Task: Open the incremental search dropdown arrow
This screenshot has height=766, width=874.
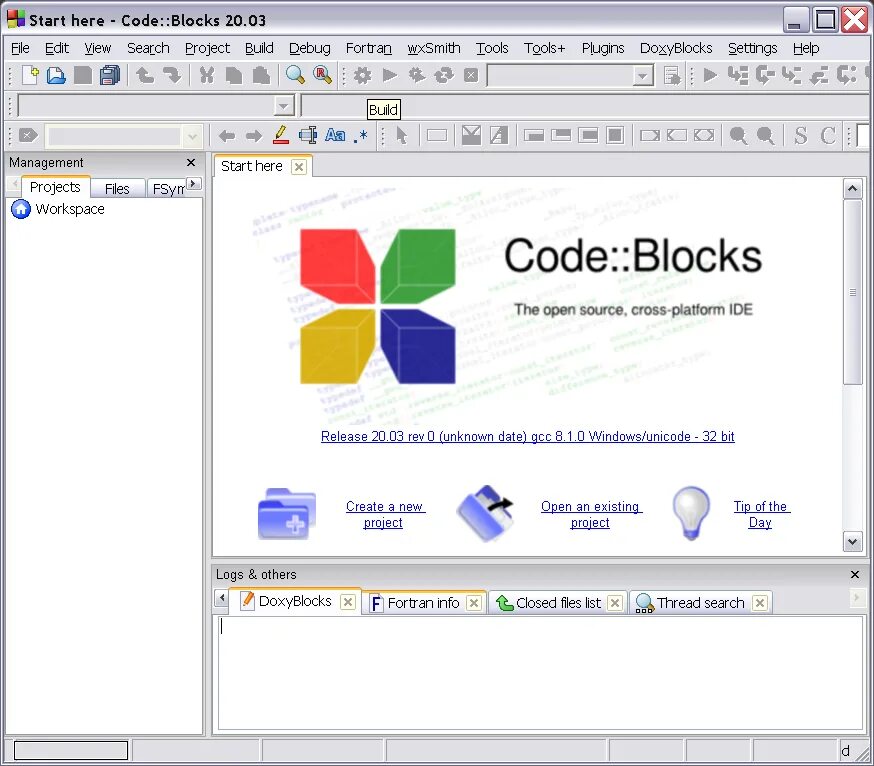Action: tap(192, 135)
